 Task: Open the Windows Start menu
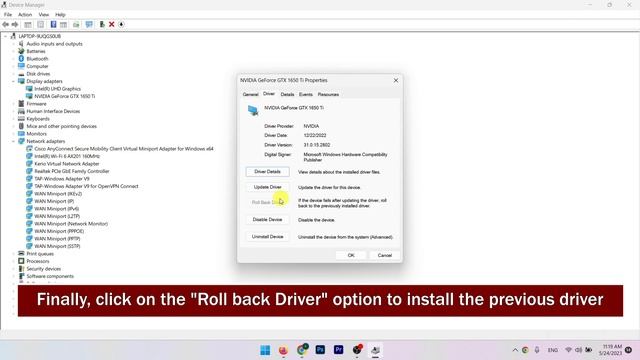pyautogui.click(x=265, y=350)
